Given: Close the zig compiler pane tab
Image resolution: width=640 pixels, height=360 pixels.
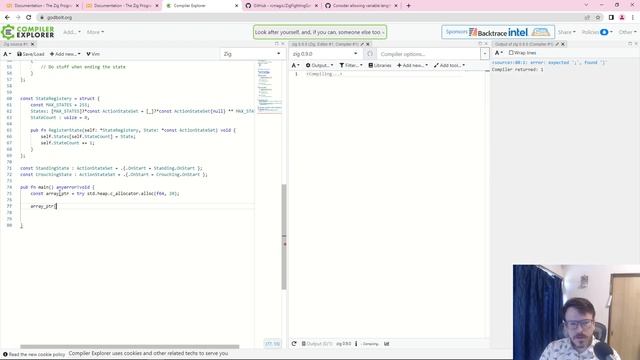Looking at the screenshot, I should pos(368,44).
